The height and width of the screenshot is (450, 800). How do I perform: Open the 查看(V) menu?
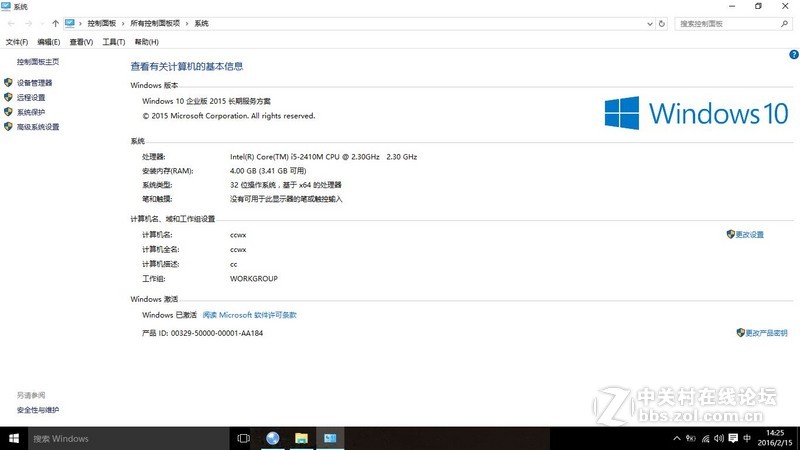coord(81,42)
